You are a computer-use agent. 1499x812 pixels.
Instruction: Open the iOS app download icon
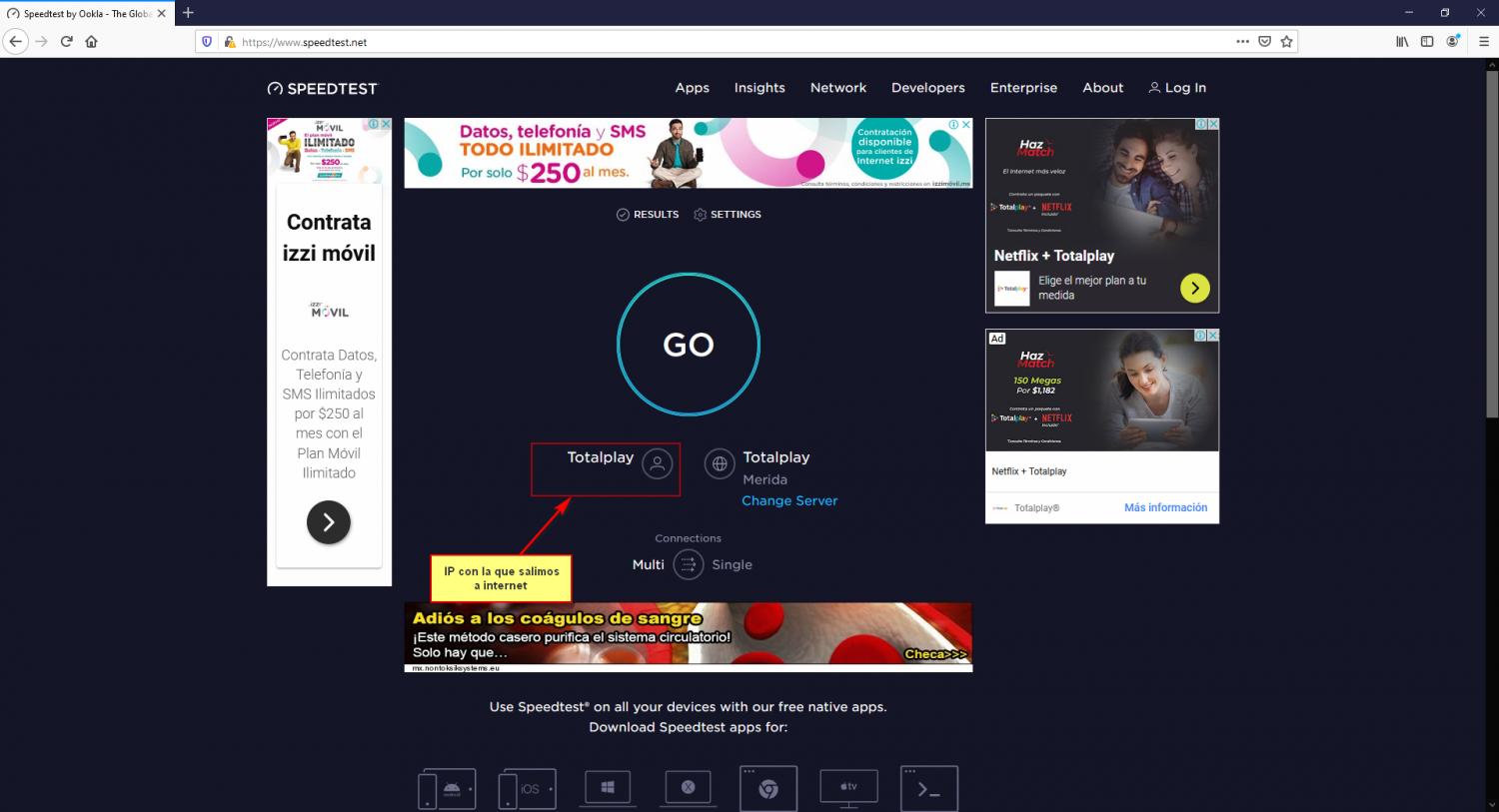coord(528,789)
